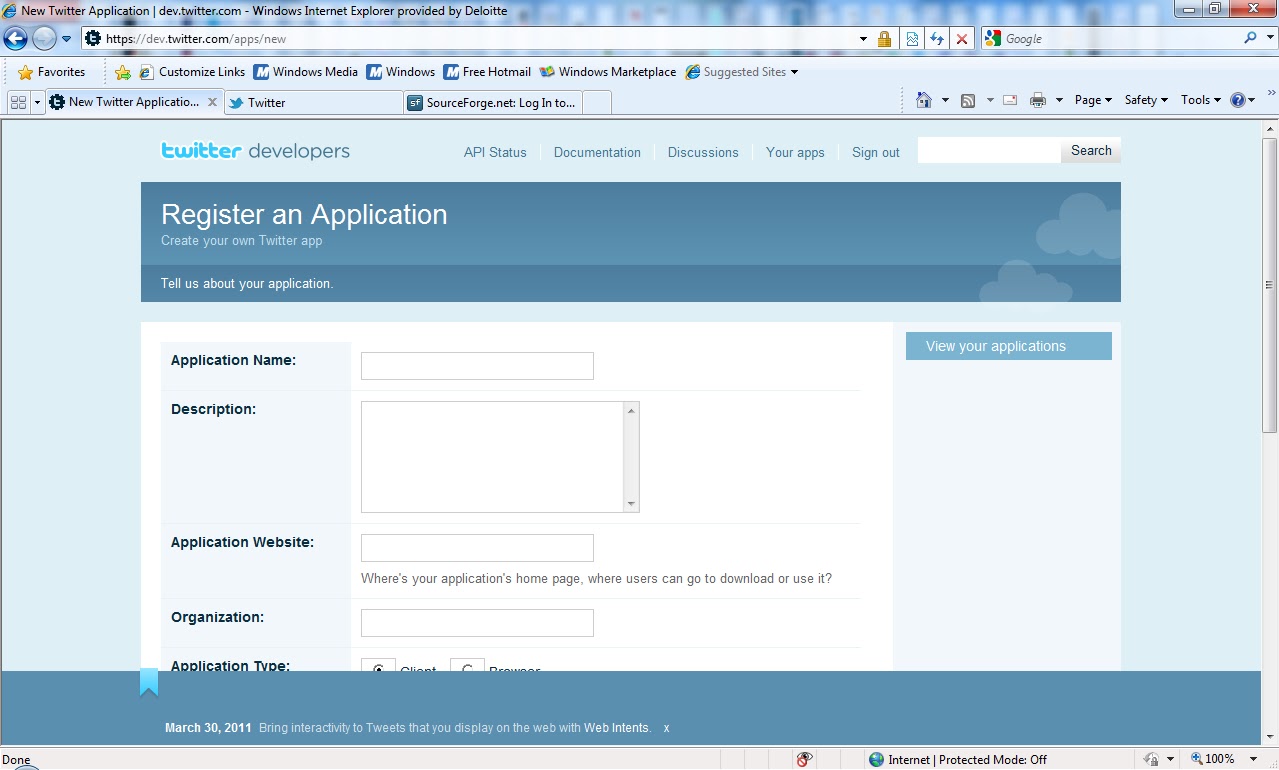Click the gold security lock icon
This screenshot has height=770, width=1279.
click(884, 39)
